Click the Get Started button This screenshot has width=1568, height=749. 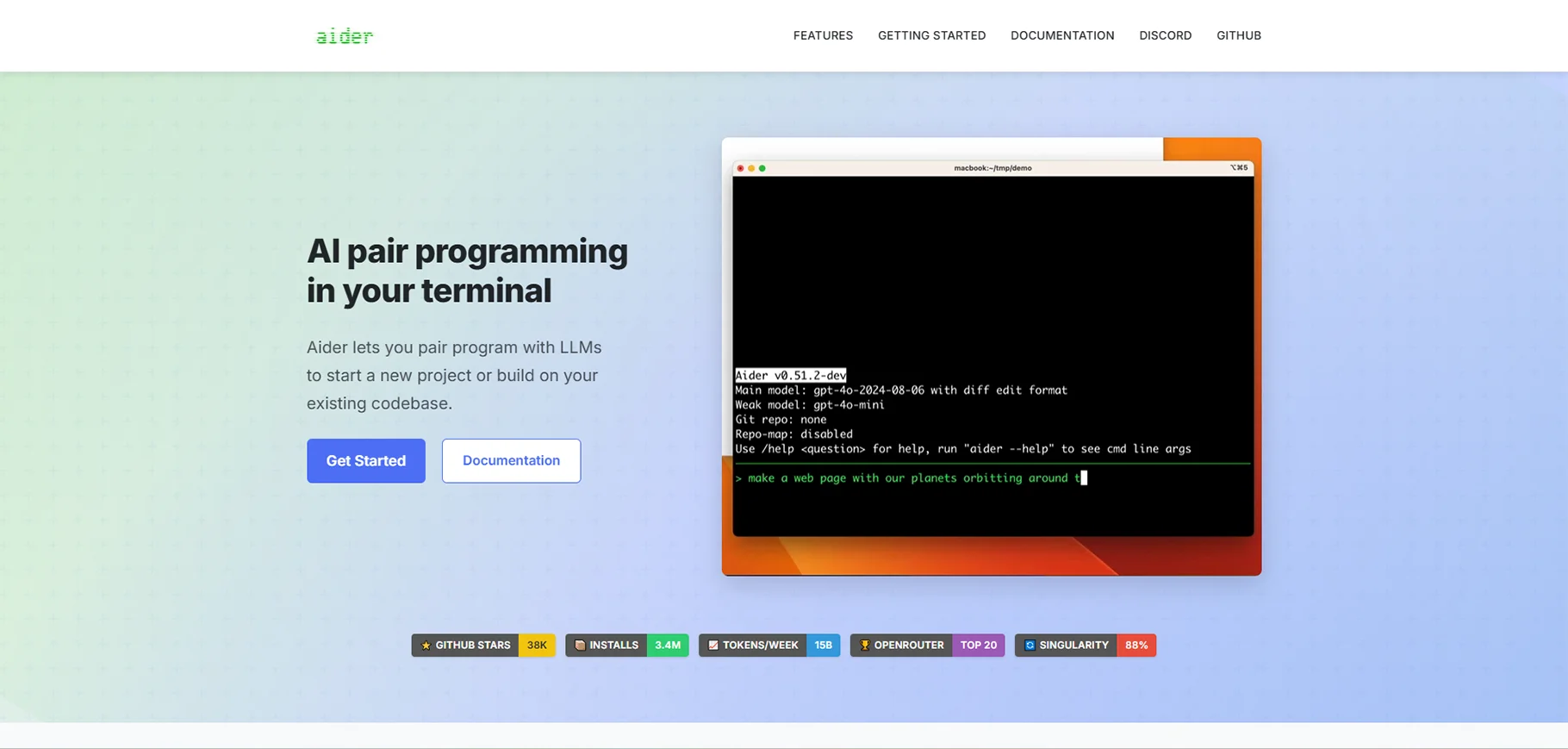[x=366, y=460]
